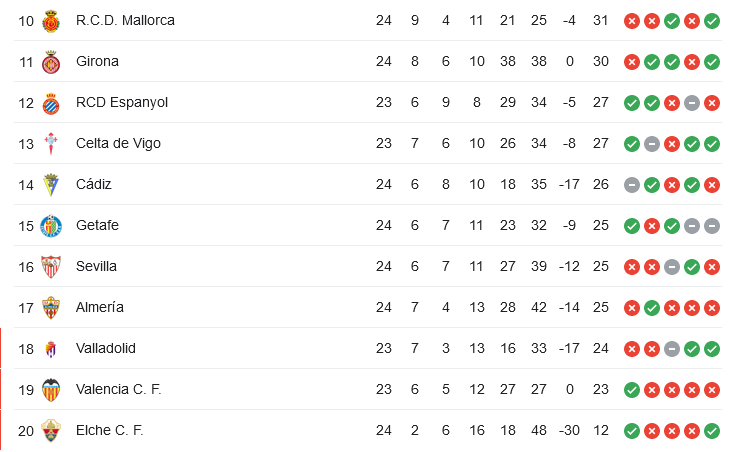
Task: Click the Celta de Vigo crest icon
Action: (x=51, y=144)
